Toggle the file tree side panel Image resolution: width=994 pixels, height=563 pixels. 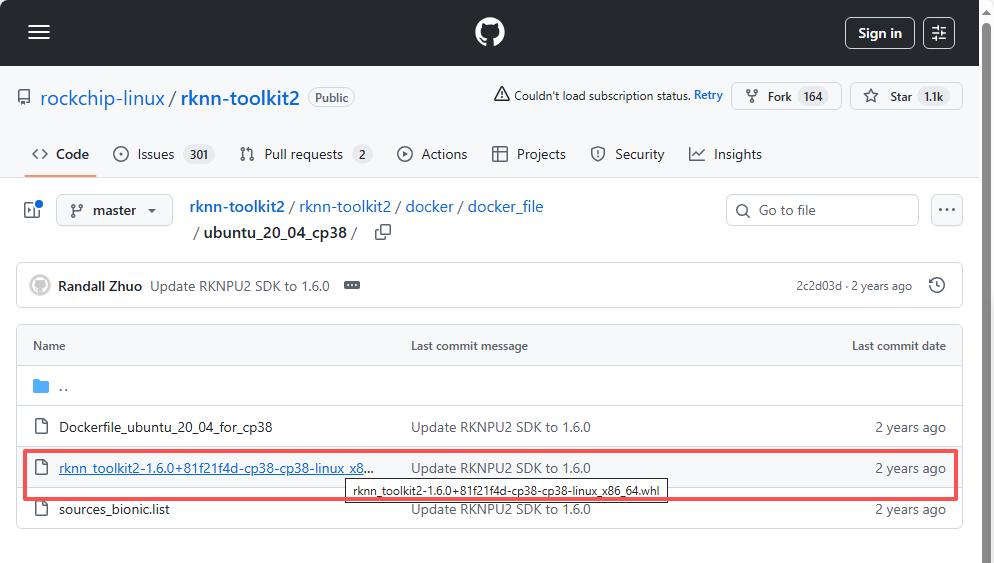tap(32, 210)
